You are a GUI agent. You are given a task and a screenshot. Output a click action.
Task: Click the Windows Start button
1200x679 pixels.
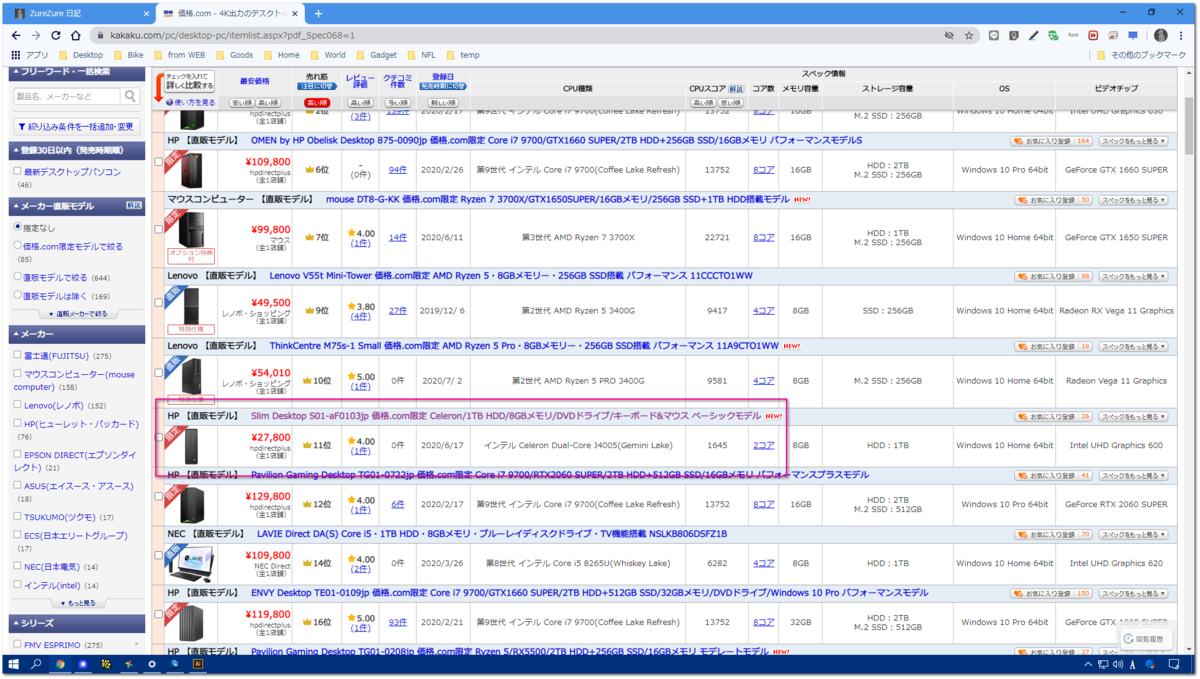click(13, 664)
